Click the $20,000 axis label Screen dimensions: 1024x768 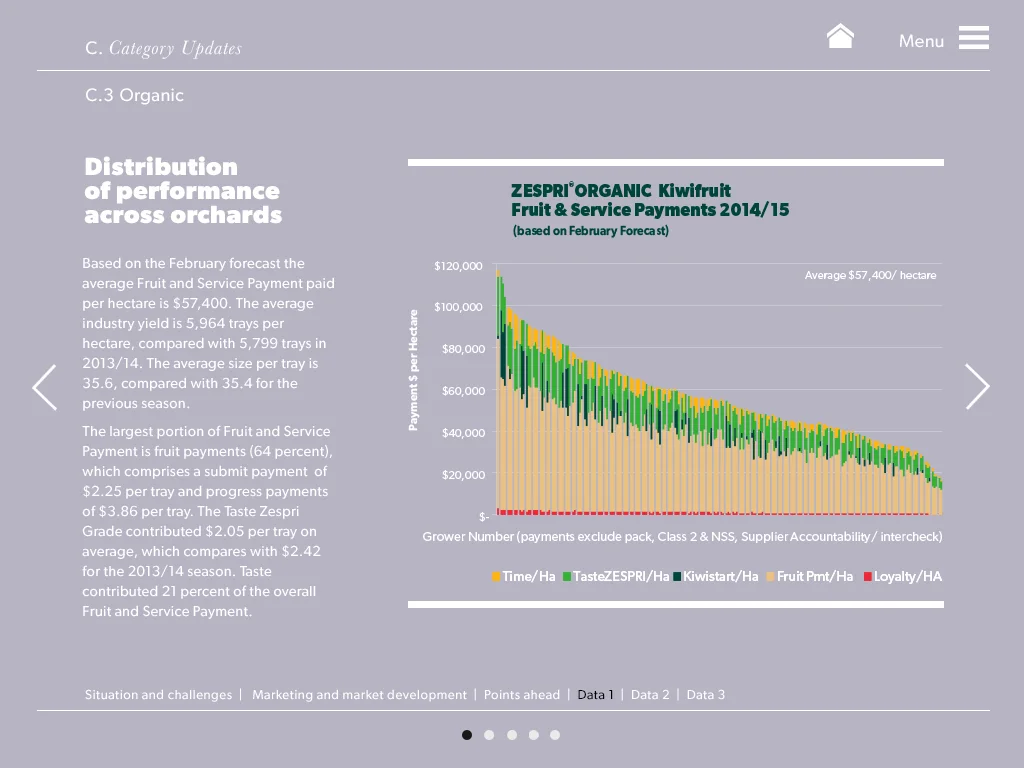463,475
